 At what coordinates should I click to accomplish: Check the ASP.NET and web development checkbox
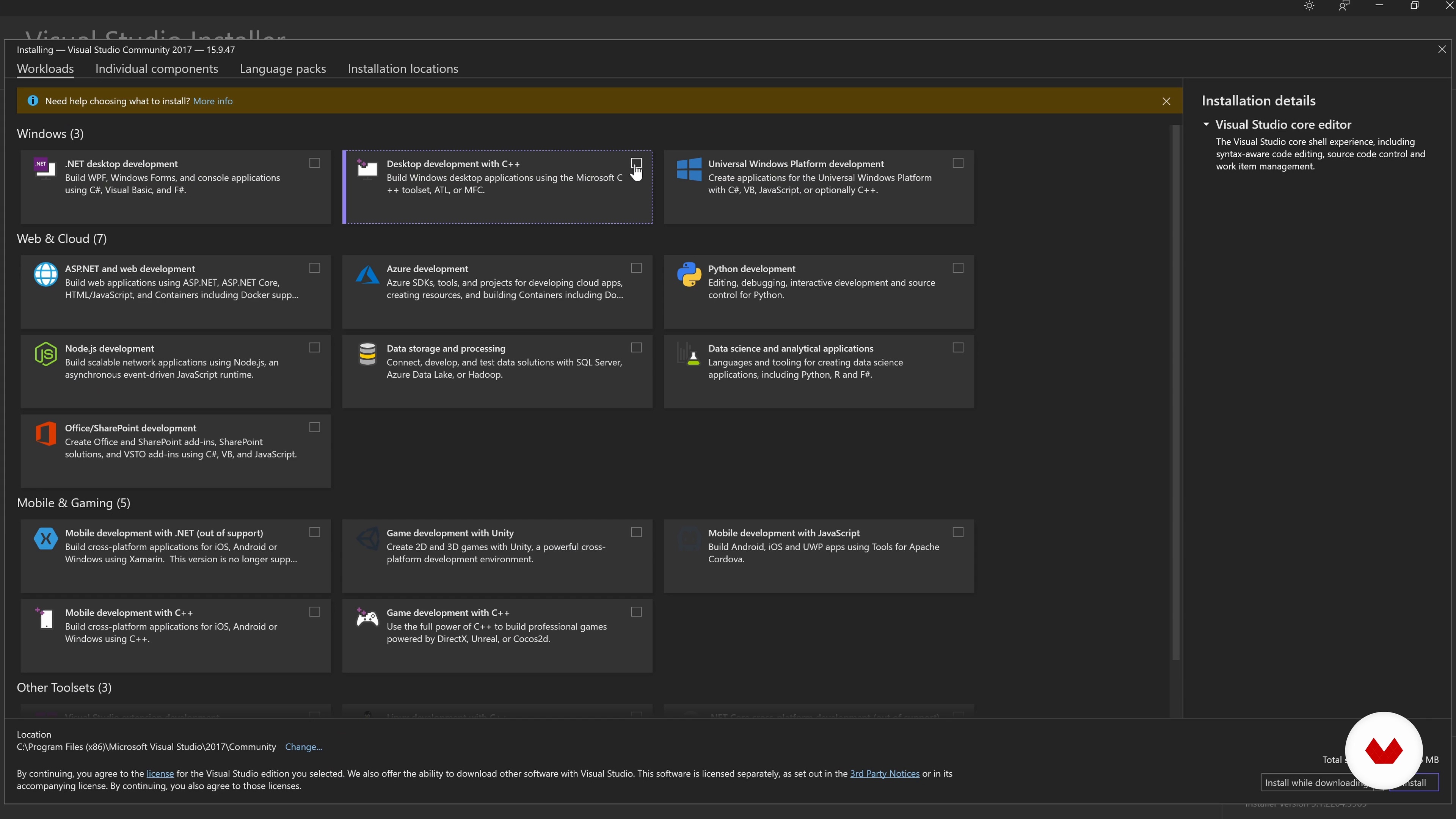(x=315, y=268)
